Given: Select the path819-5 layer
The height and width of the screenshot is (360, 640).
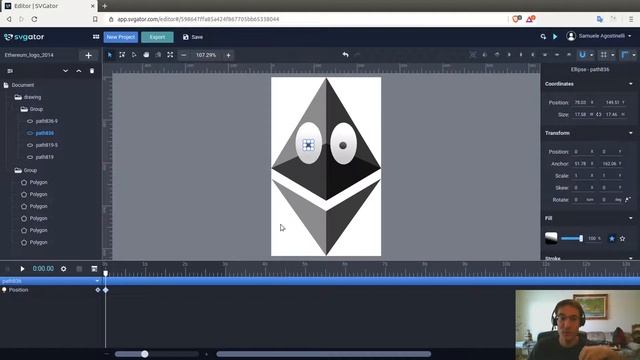Looking at the screenshot, I should pos(47,145).
